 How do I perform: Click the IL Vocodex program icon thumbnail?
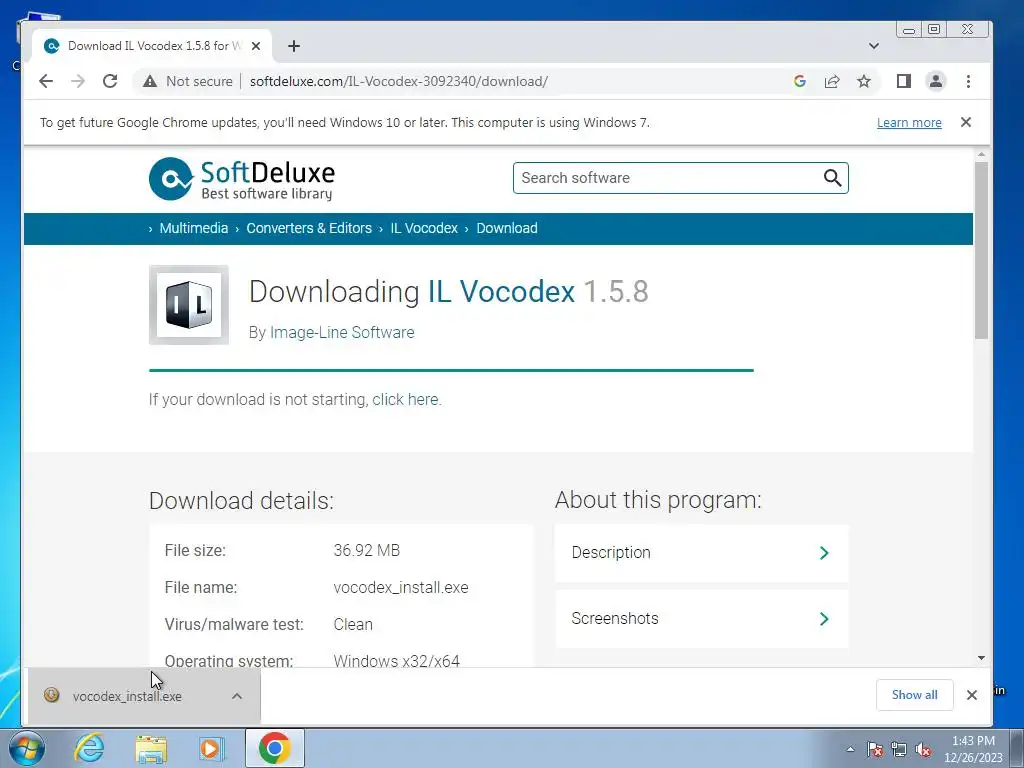pyautogui.click(x=189, y=304)
